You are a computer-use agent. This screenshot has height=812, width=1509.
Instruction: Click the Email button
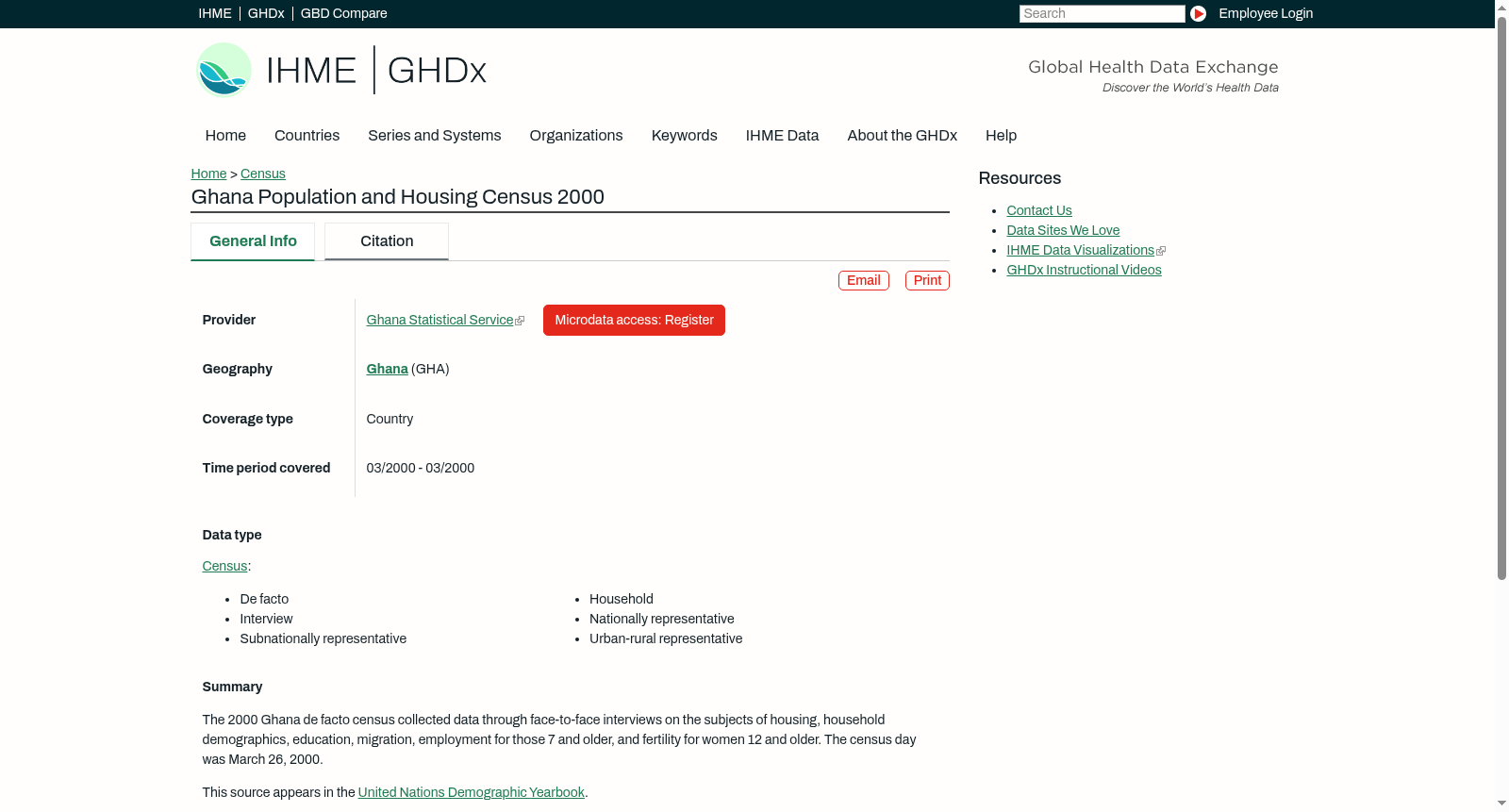coord(864,280)
